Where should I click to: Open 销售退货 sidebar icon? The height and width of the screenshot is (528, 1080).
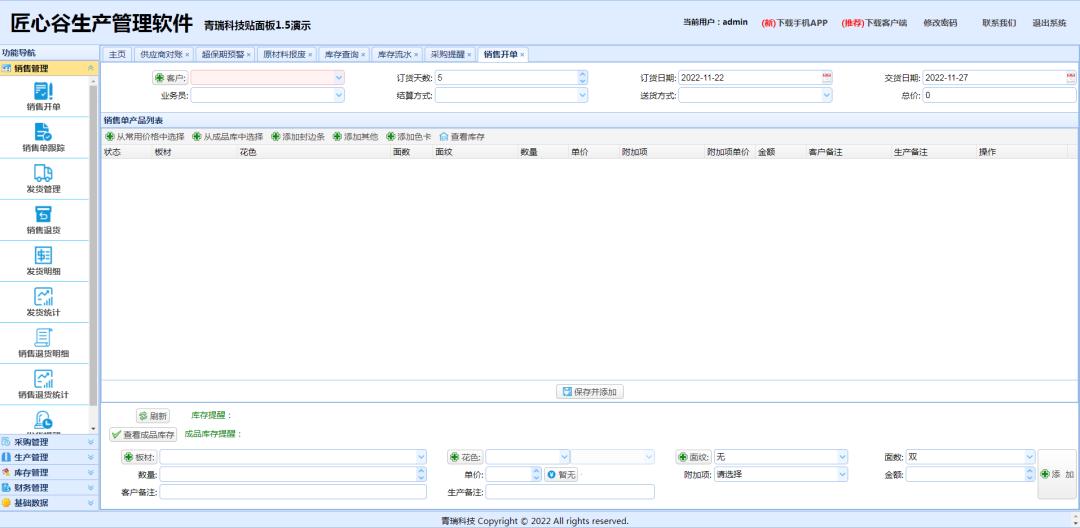pyautogui.click(x=43, y=220)
